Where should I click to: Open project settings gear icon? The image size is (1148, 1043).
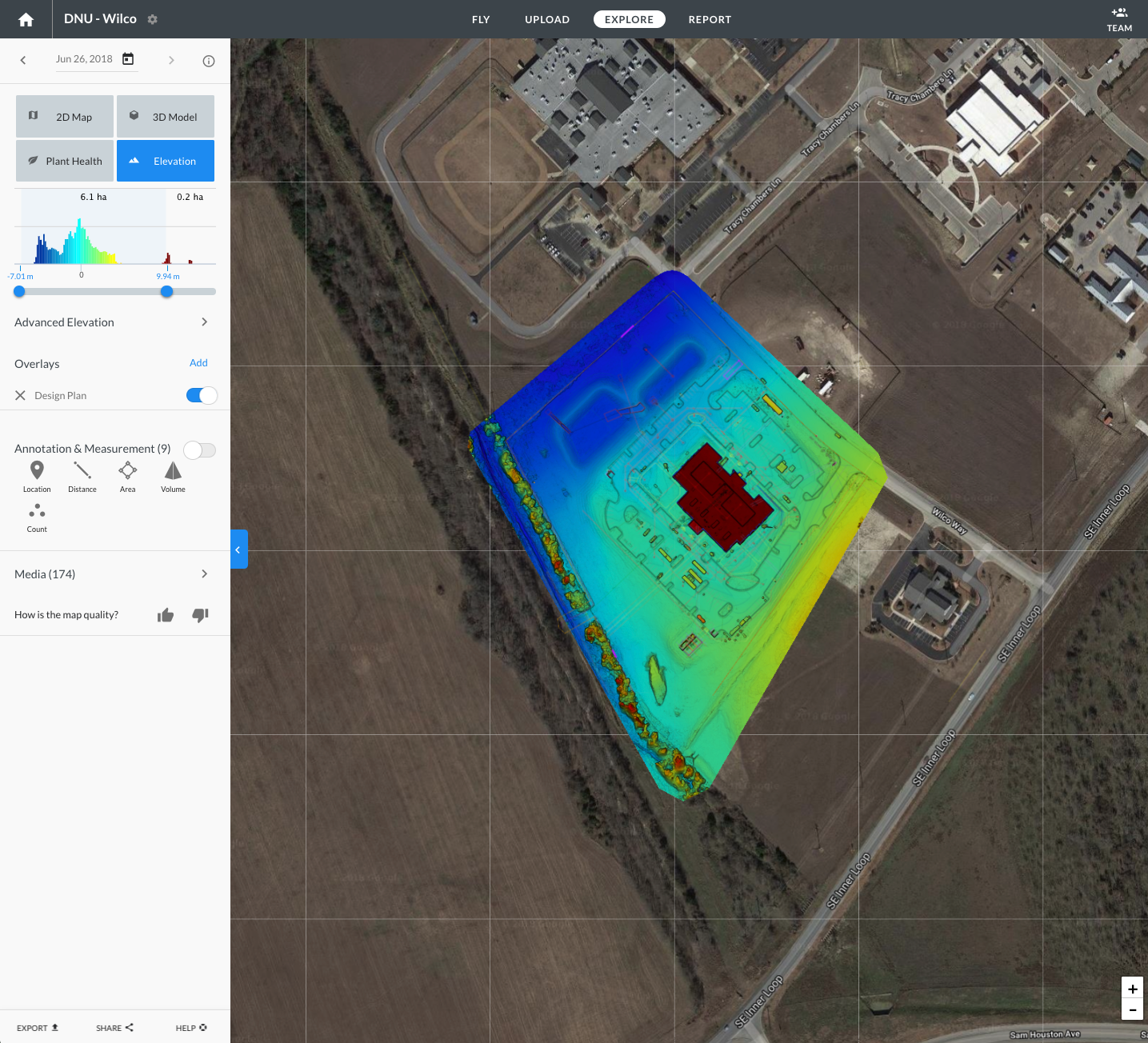coord(152,19)
